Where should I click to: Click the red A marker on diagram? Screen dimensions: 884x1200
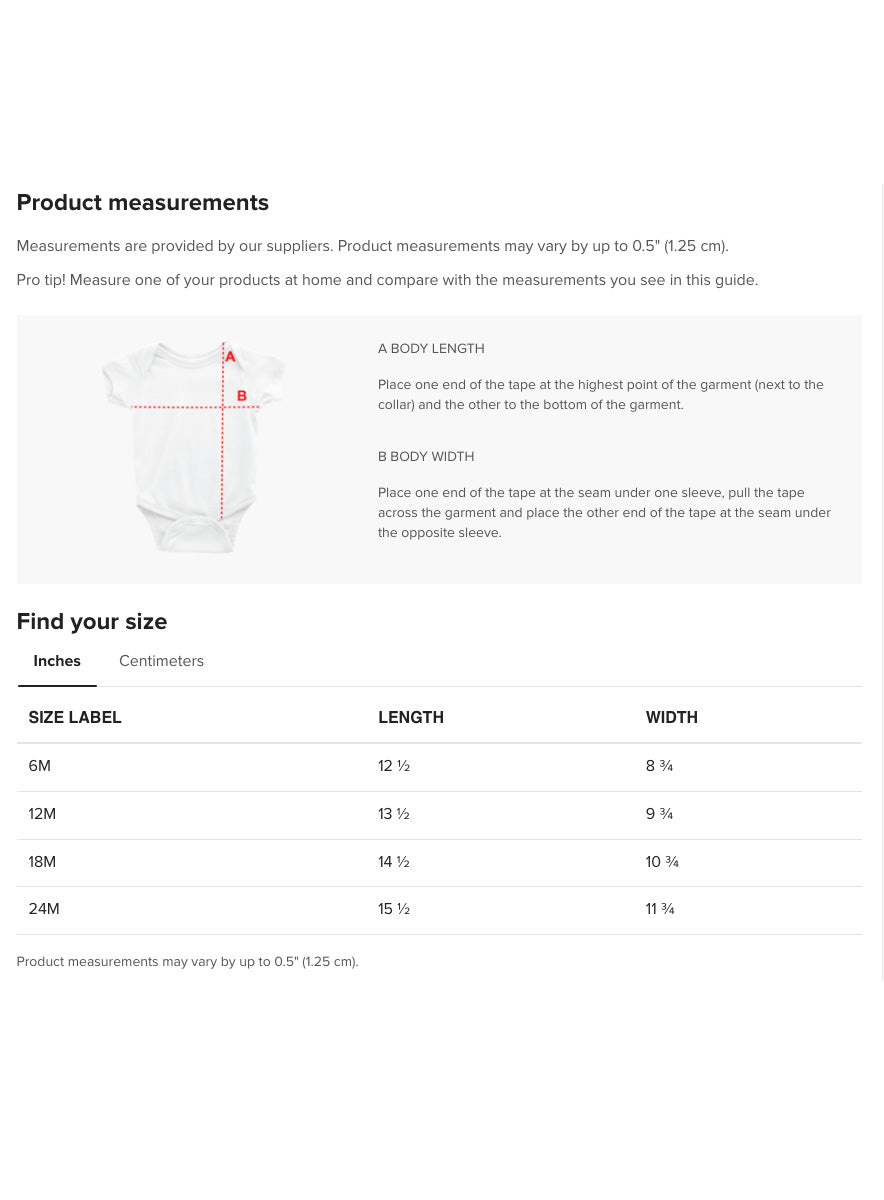(x=230, y=356)
